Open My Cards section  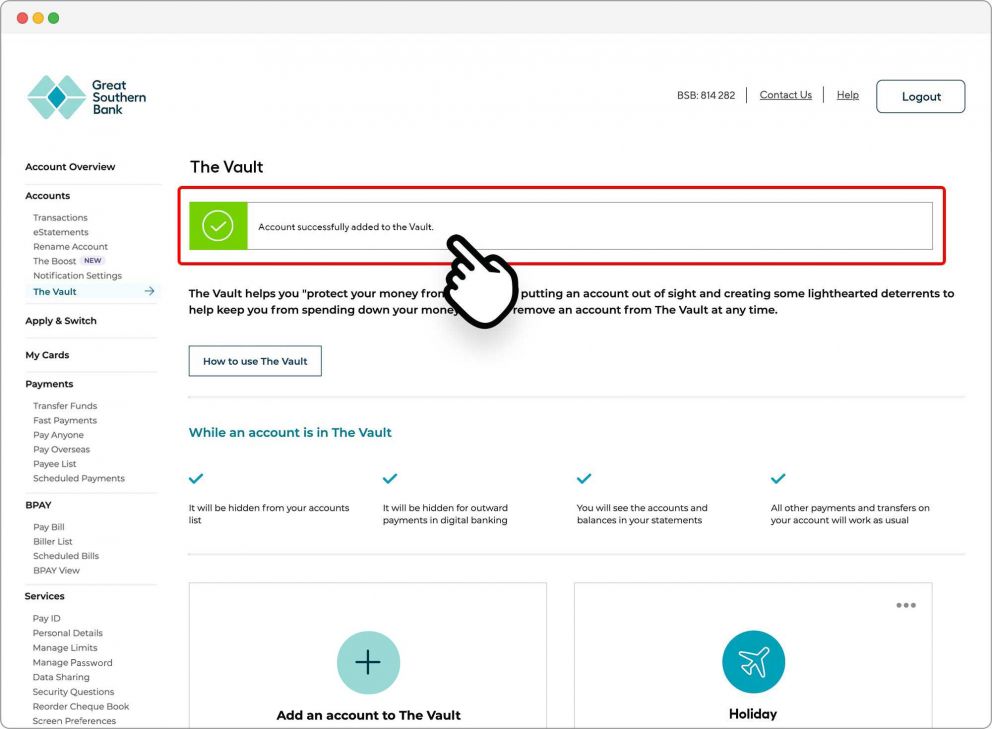[x=47, y=355]
